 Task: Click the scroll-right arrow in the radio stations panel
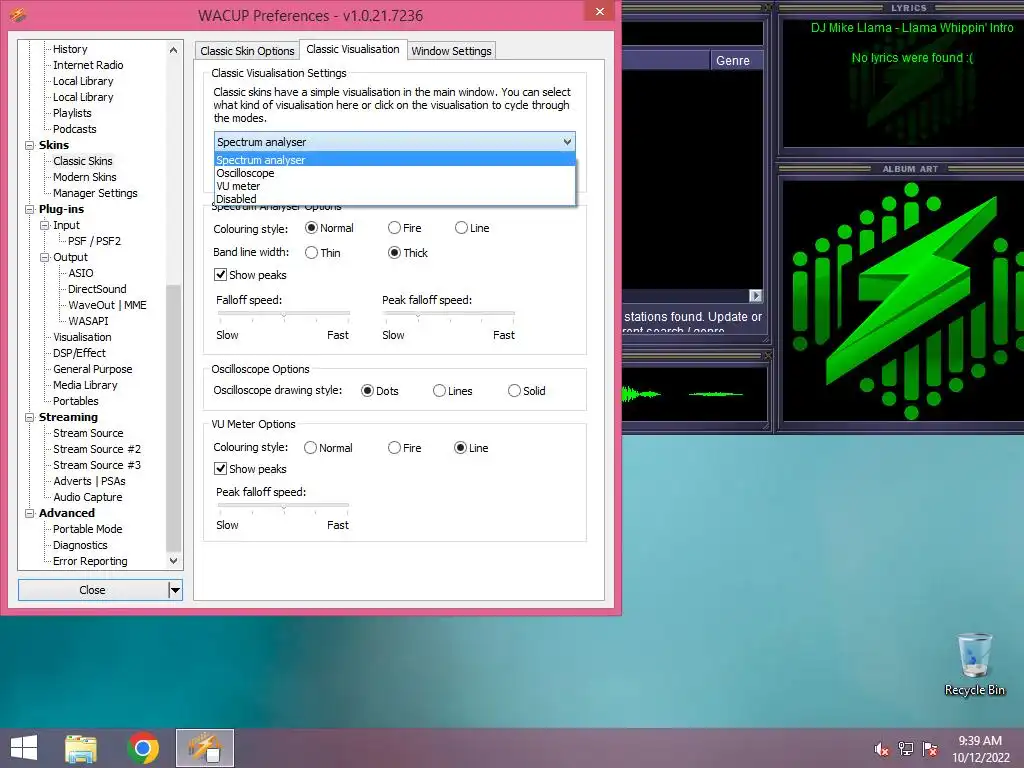[756, 296]
